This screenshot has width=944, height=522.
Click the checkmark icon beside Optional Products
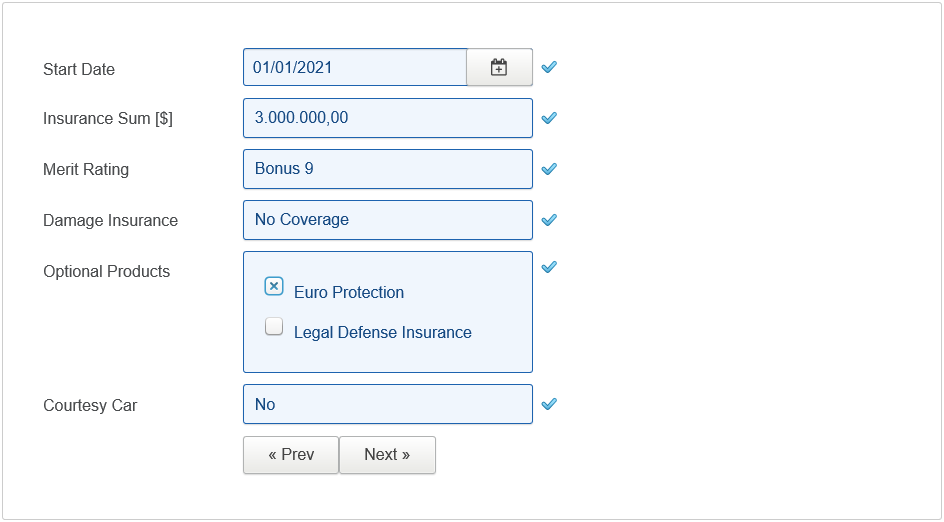point(549,267)
